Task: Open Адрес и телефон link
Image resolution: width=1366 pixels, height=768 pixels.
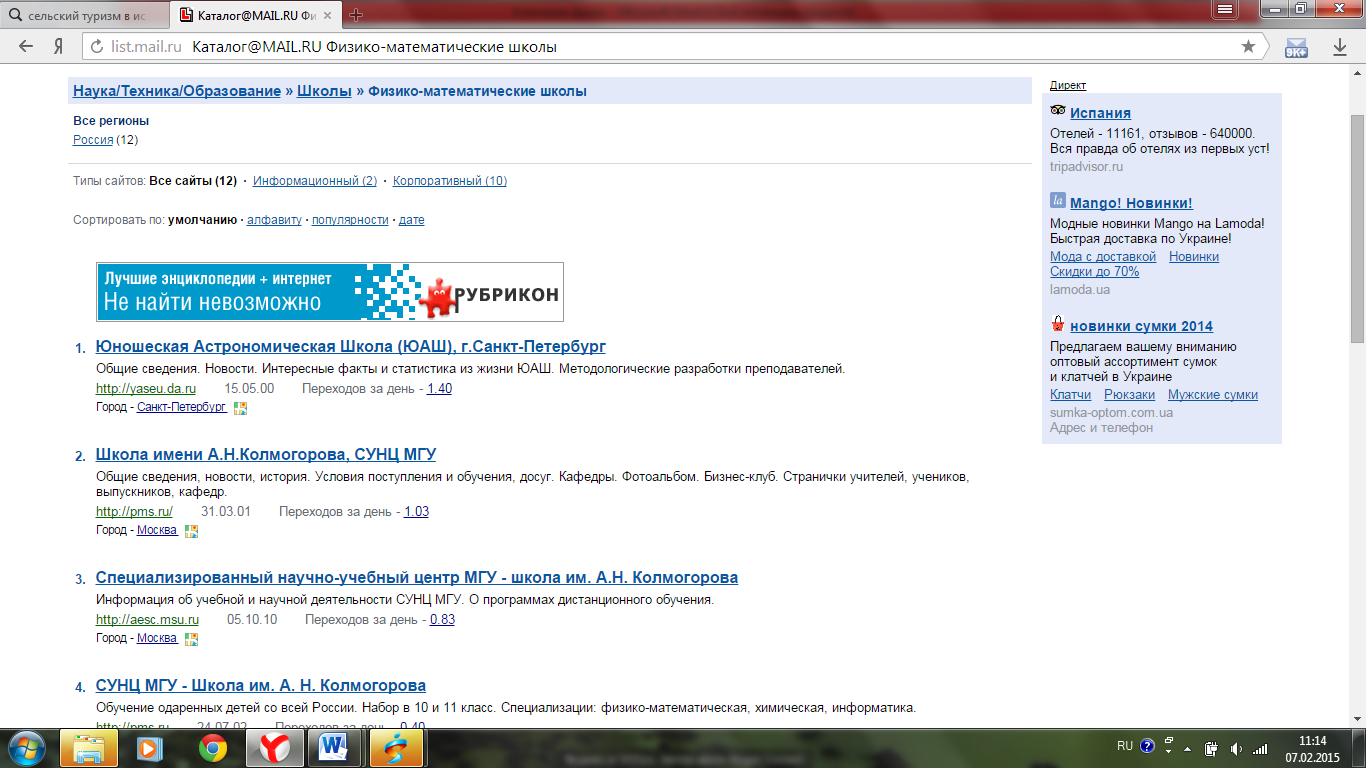Action: (x=1101, y=428)
